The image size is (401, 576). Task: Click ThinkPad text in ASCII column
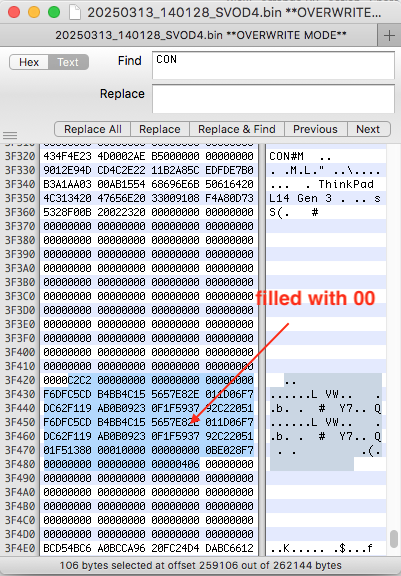tap(346, 184)
